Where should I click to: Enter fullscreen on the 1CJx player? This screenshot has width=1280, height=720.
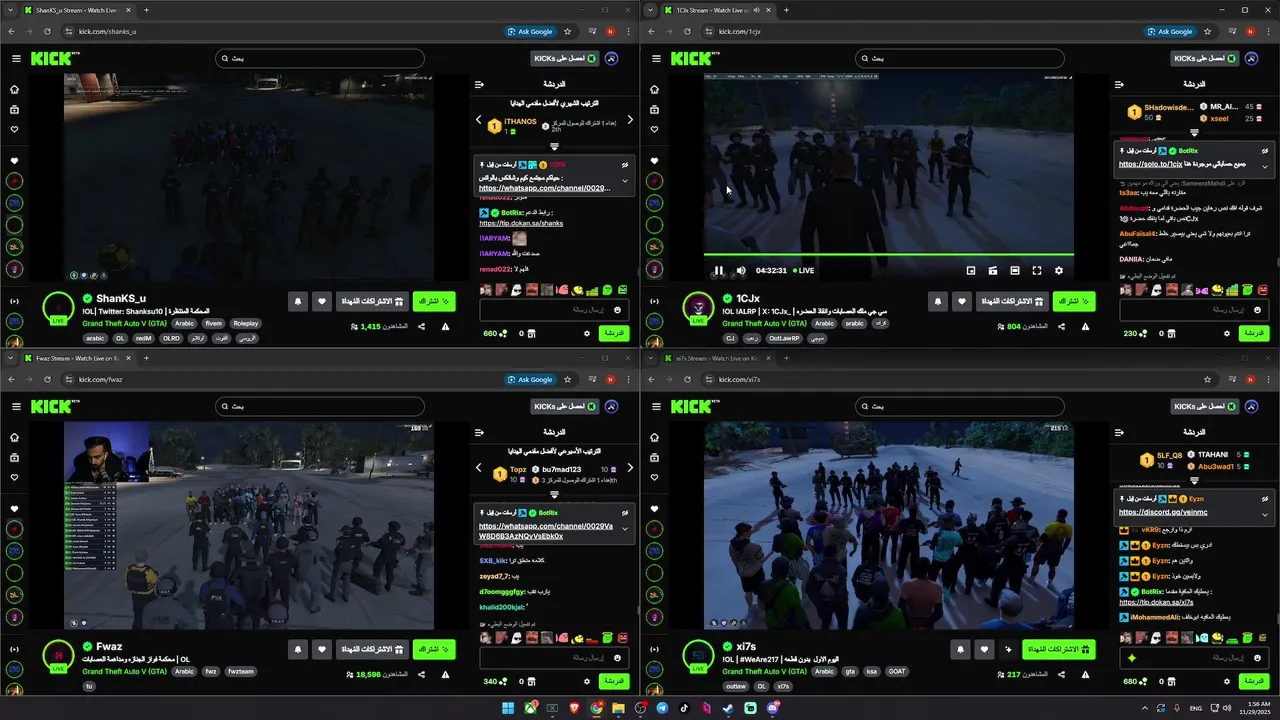[x=1037, y=270]
